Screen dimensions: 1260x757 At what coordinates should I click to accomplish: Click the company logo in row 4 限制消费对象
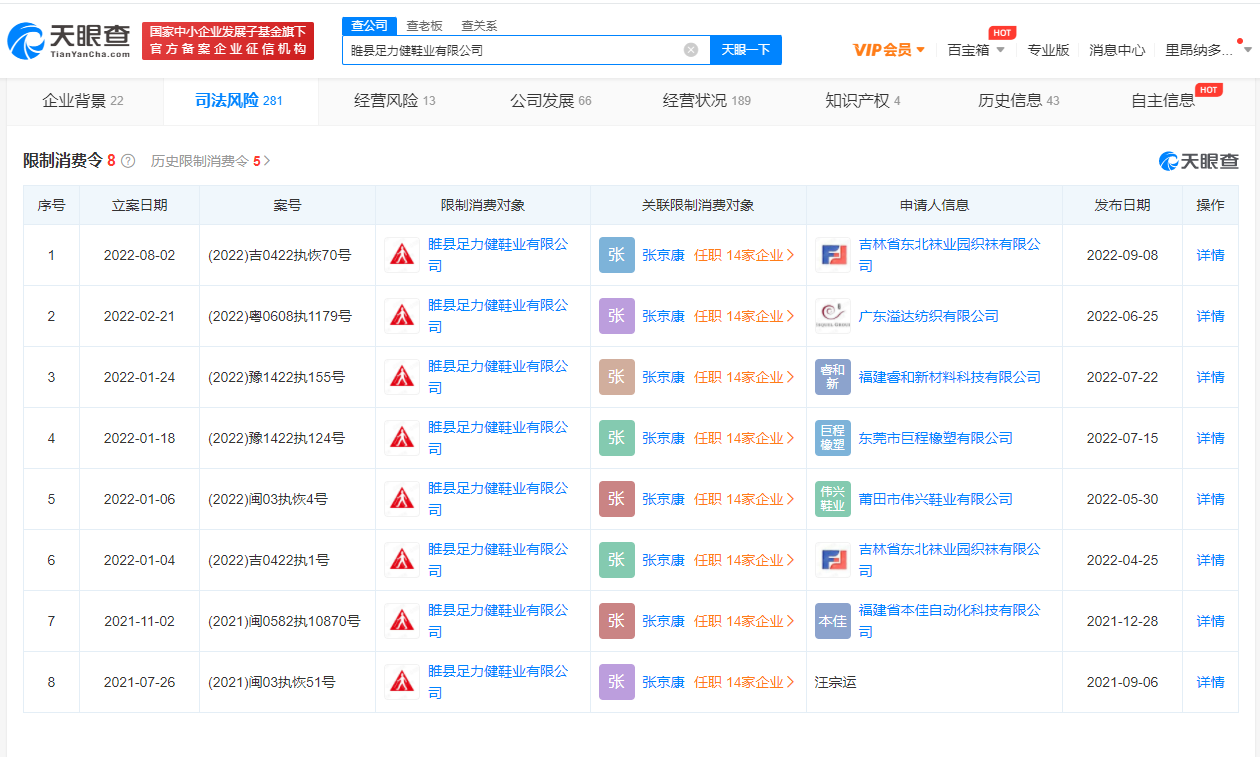[x=402, y=438]
